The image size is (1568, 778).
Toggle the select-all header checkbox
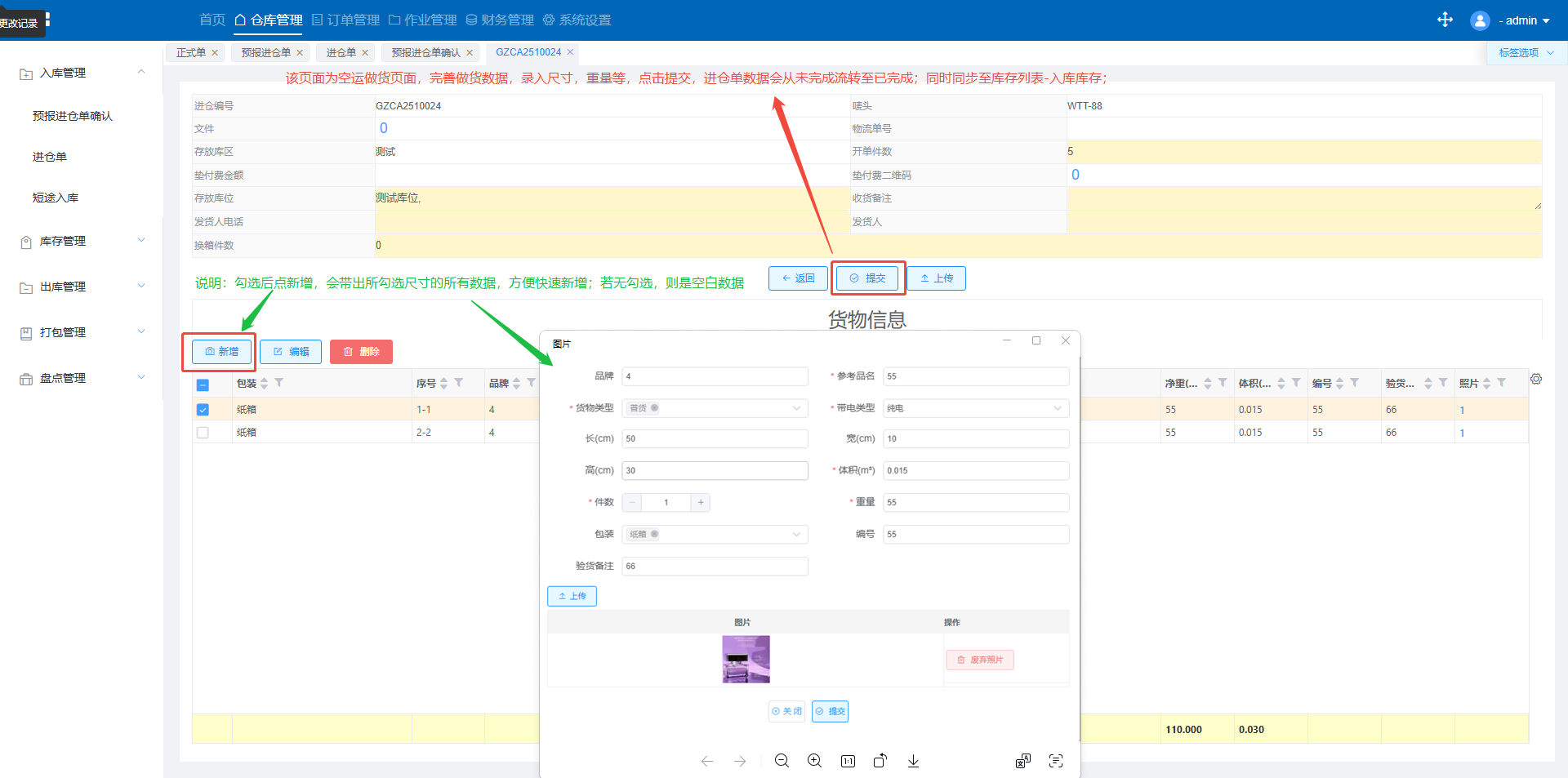(203, 385)
